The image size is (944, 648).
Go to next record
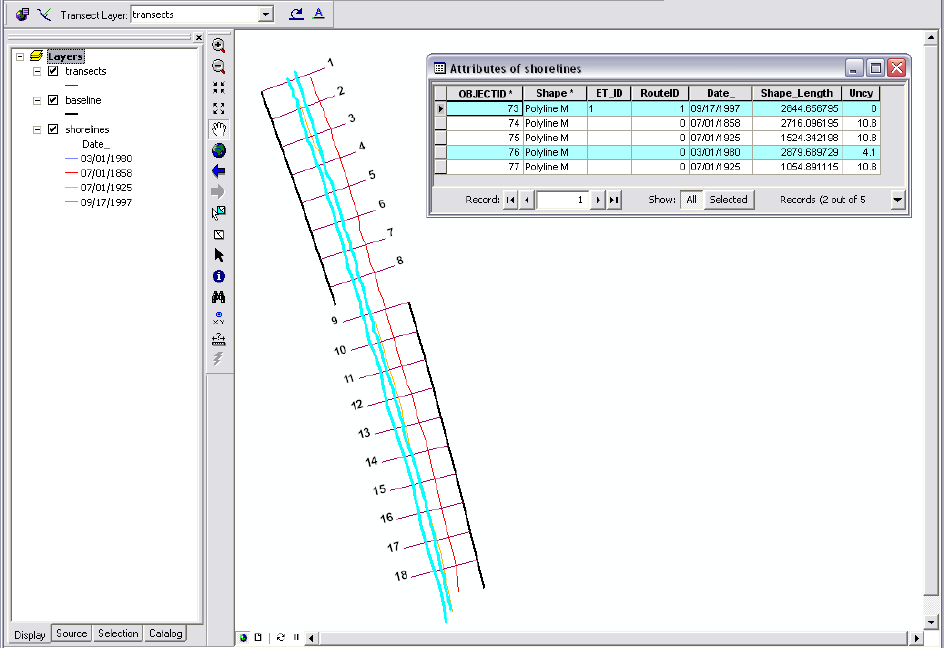click(x=597, y=200)
